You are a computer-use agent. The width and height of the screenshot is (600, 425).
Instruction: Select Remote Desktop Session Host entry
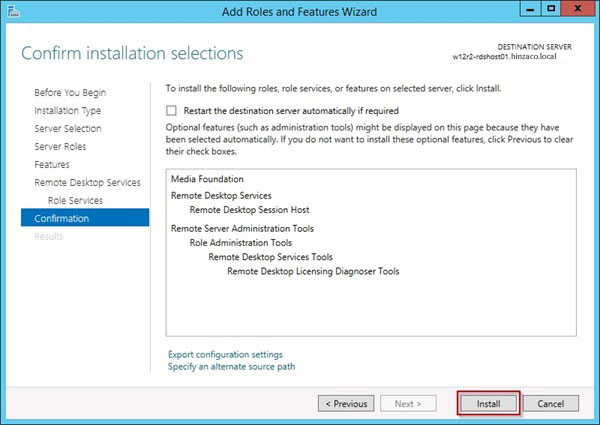[249, 210]
